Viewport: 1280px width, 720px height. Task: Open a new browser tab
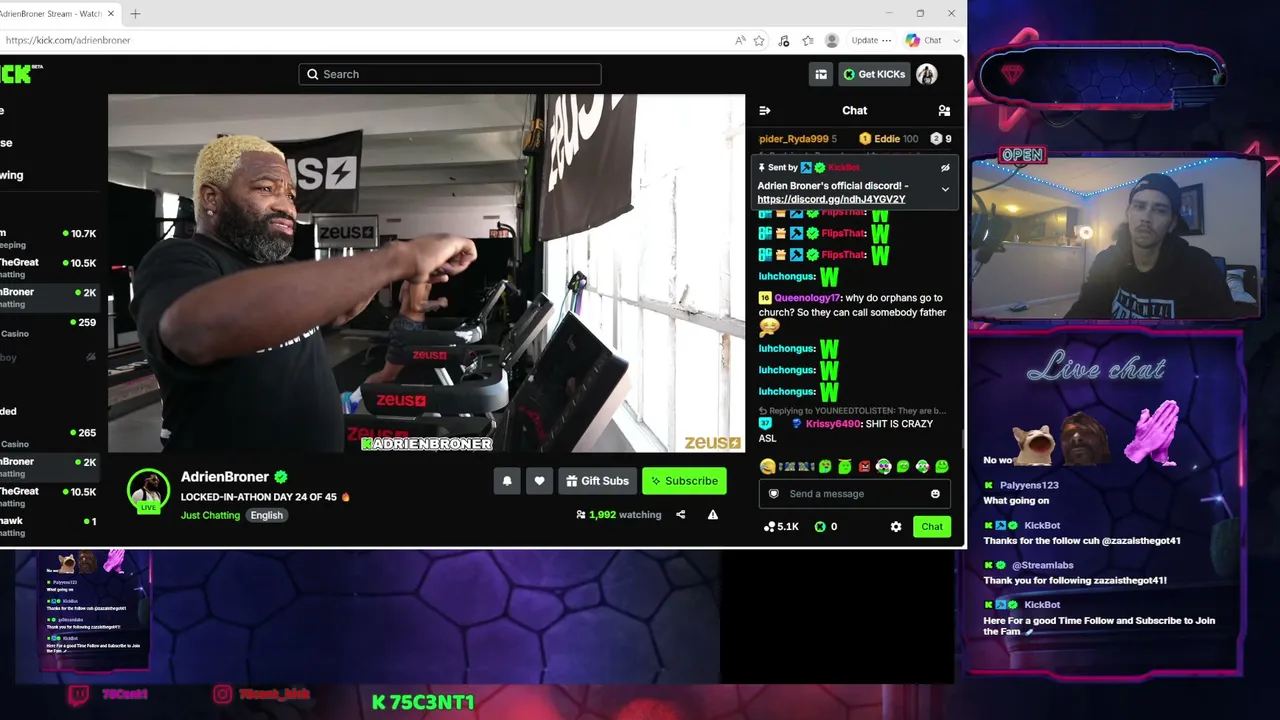135,14
